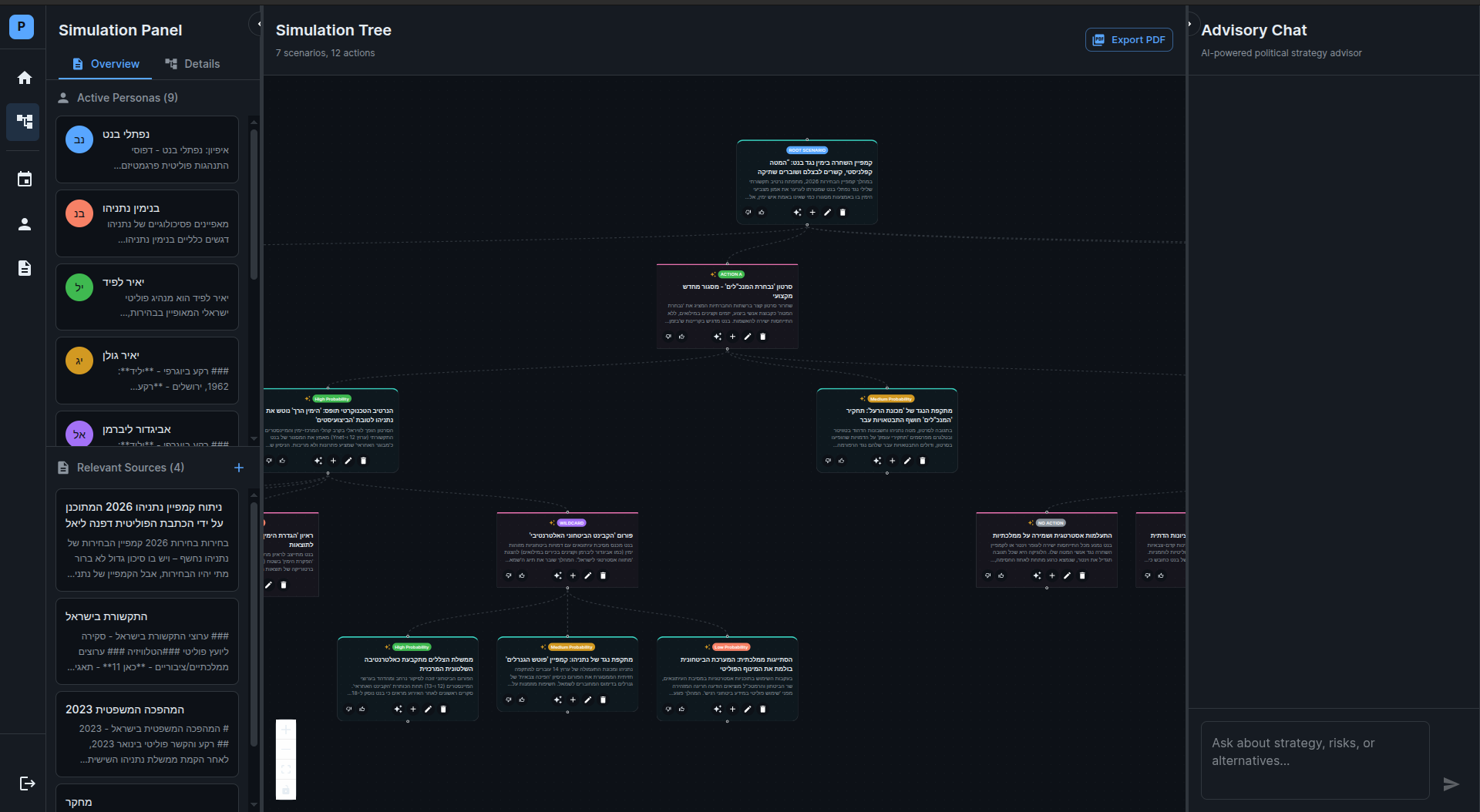This screenshot has height=812, width=1480.
Task: Delete the Action A node using trash icon
Action: (x=762, y=337)
